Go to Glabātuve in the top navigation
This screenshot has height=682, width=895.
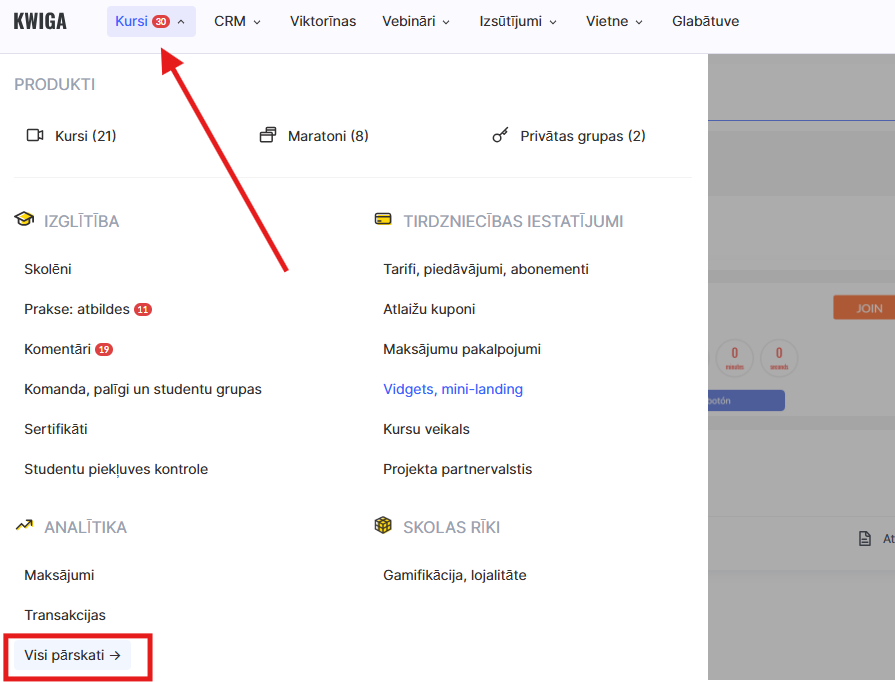705,21
